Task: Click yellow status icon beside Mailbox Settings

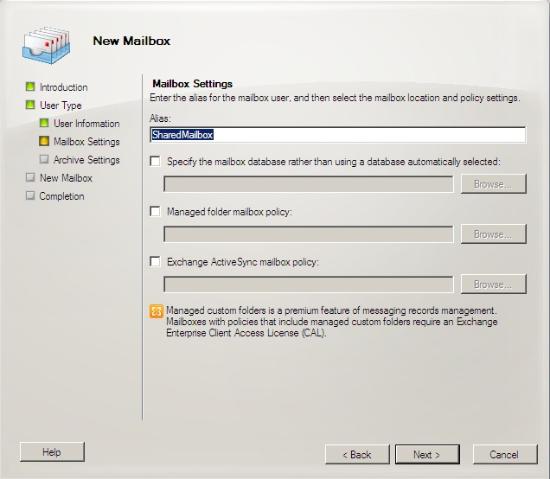Action: click(44, 141)
